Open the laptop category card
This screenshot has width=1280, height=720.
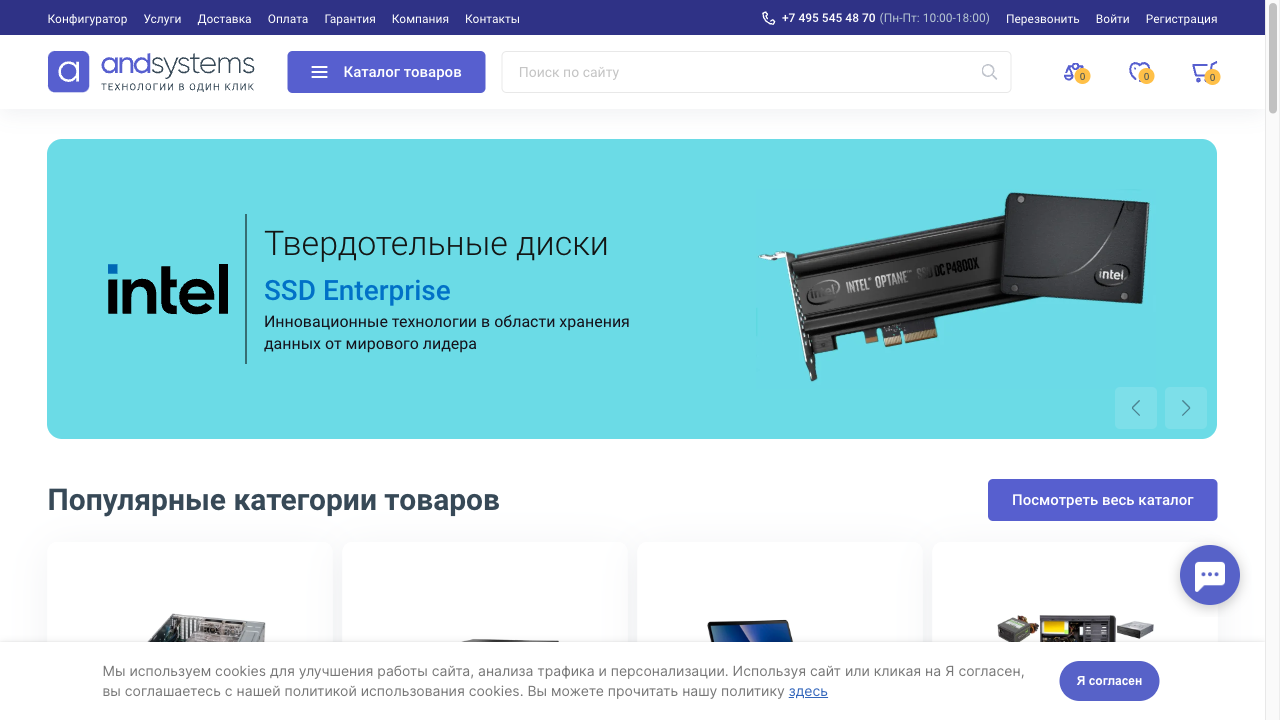click(x=780, y=593)
